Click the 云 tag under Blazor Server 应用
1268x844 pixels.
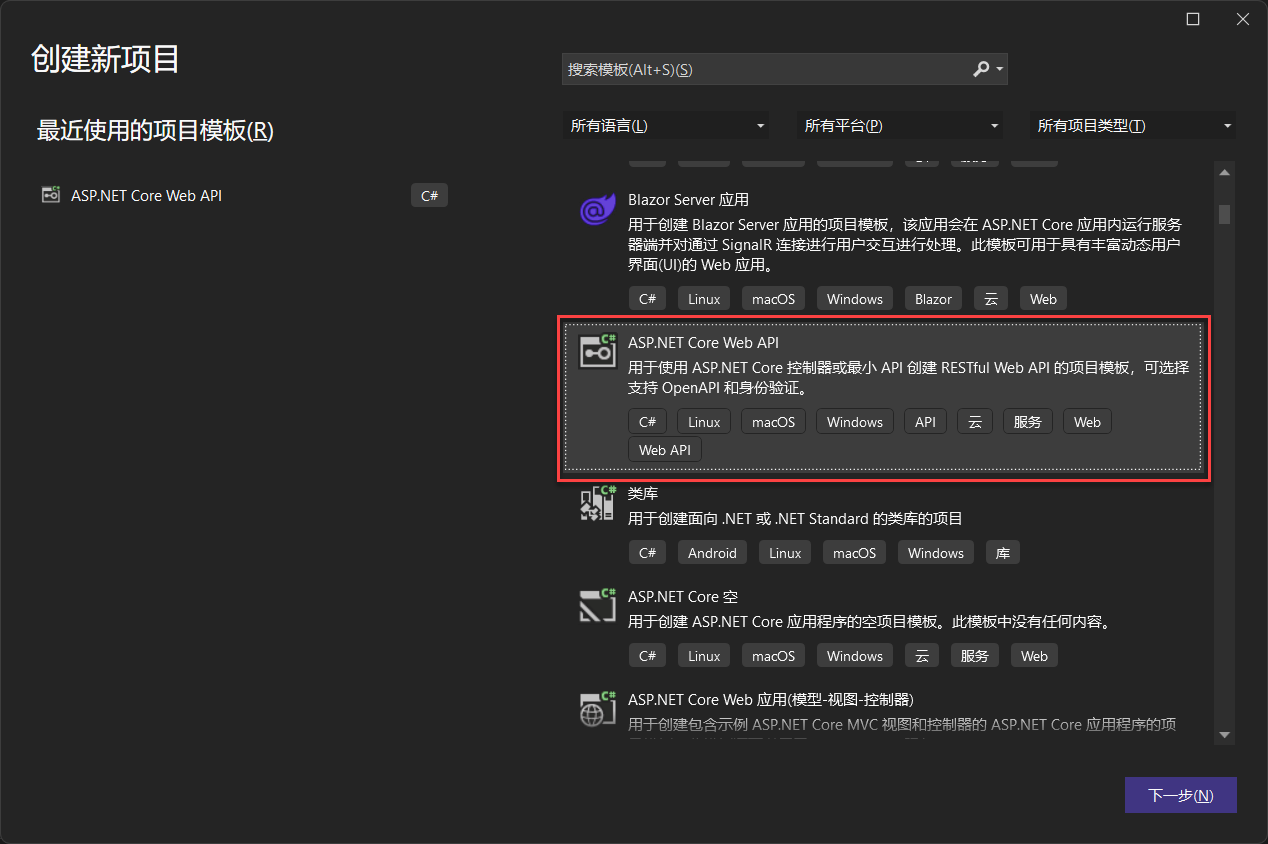pos(990,298)
